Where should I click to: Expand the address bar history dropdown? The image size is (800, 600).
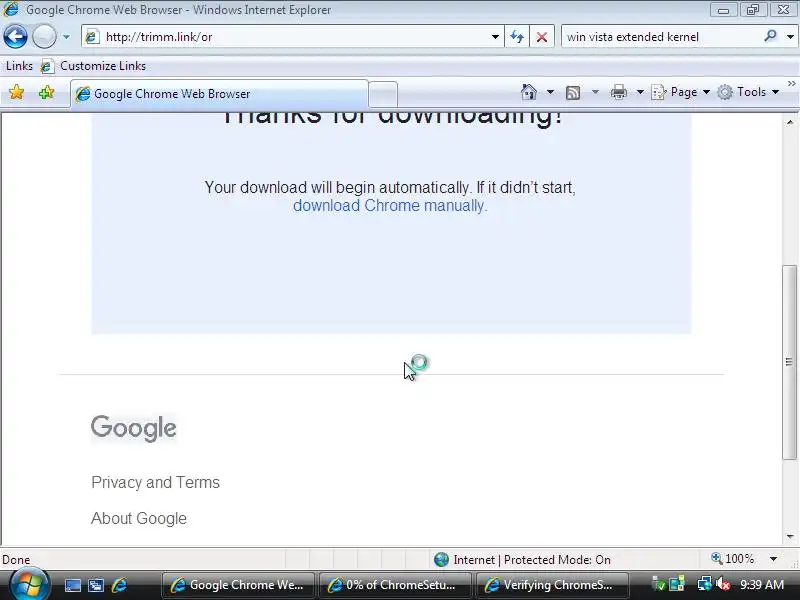pyautogui.click(x=495, y=37)
